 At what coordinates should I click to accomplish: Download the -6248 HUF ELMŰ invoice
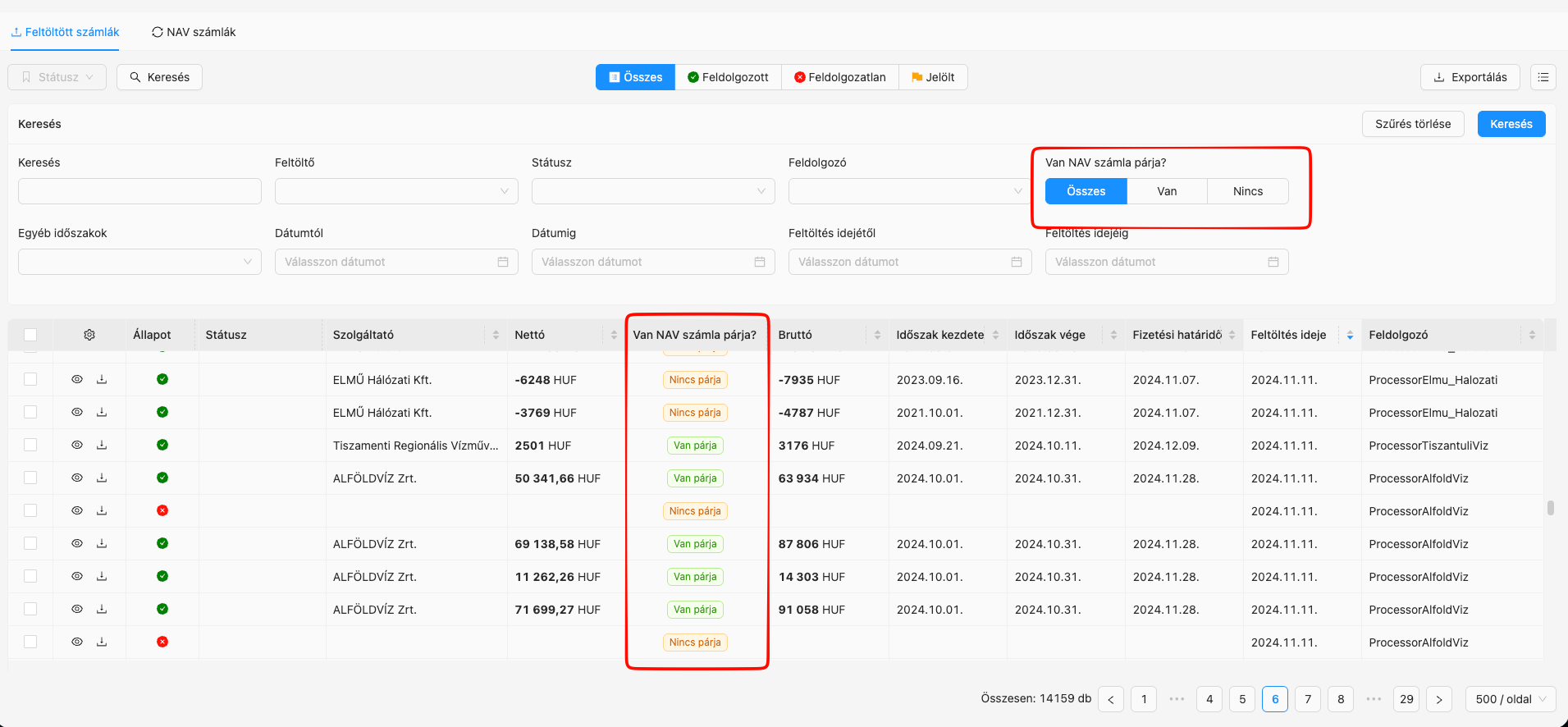pyautogui.click(x=102, y=379)
